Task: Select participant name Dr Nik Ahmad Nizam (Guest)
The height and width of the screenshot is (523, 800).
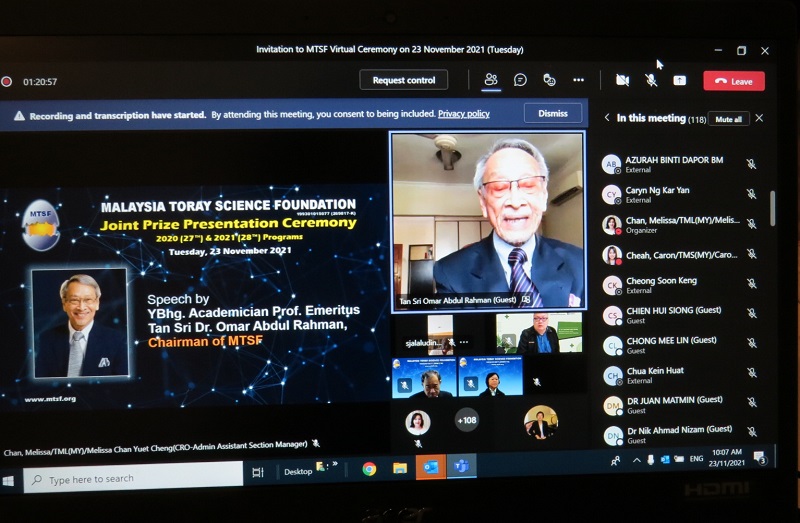Action: coord(680,430)
